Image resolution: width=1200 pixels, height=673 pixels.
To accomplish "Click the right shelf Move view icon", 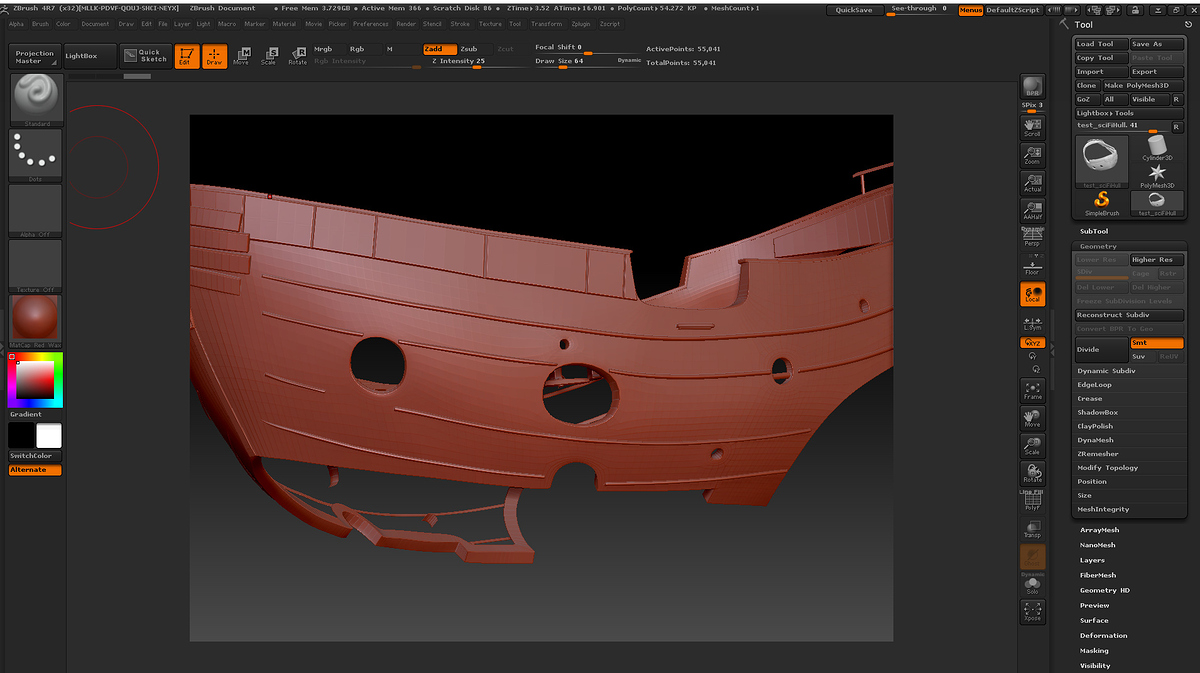I will [1032, 419].
